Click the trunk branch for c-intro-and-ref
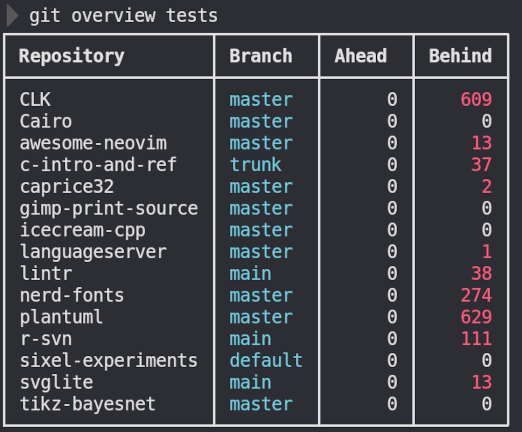The width and height of the screenshot is (522, 432). (255, 165)
